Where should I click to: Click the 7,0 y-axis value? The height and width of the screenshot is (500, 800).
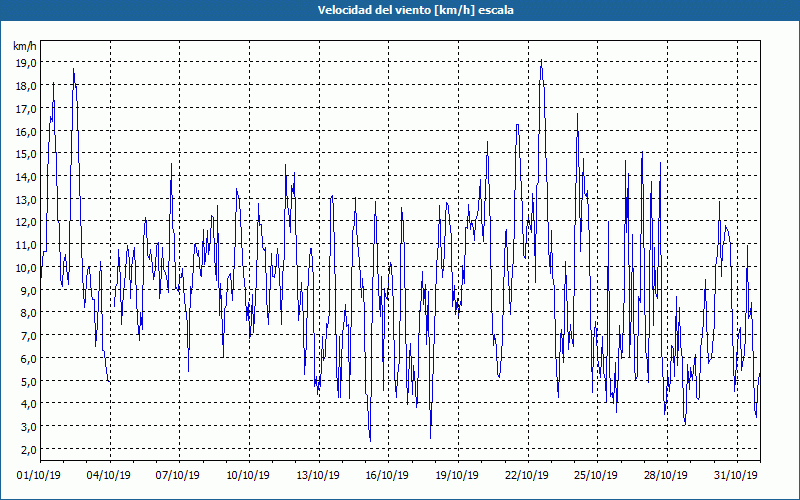[x=29, y=336]
